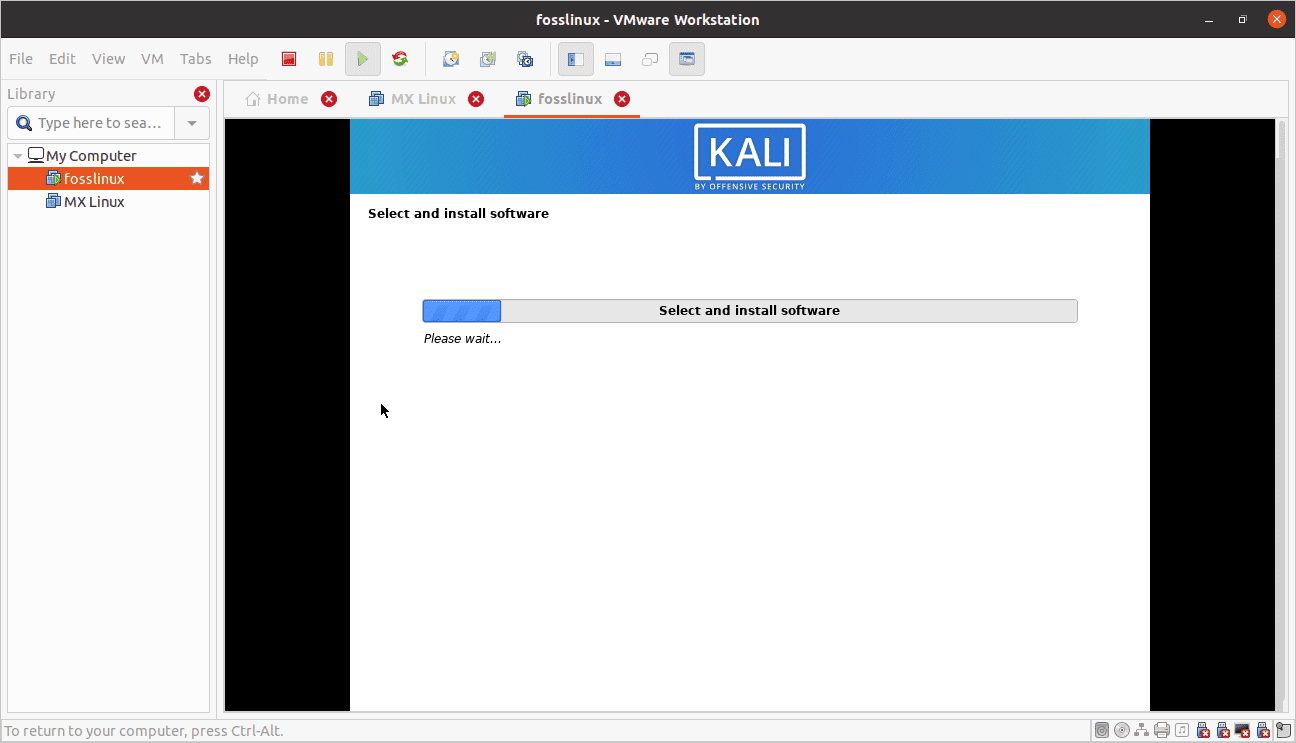Click the 'press Ctrl-Alt' status bar message

[144, 731]
